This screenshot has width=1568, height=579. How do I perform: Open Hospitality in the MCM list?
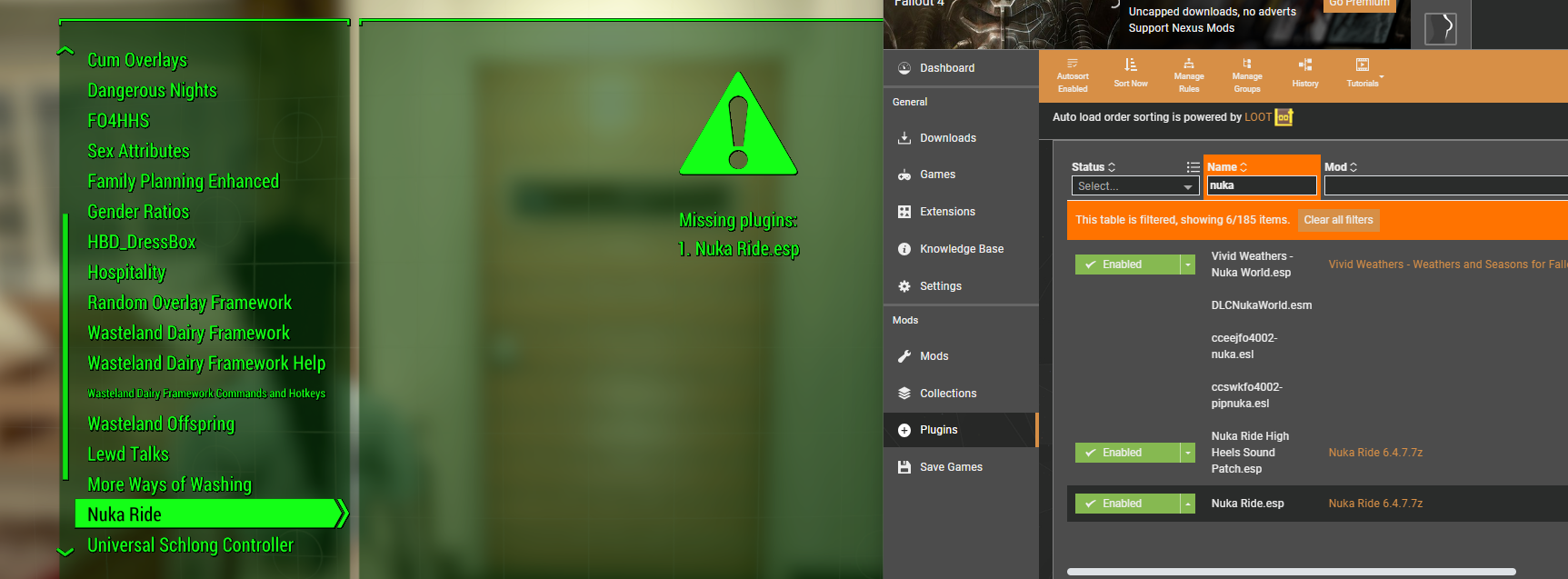126,273
